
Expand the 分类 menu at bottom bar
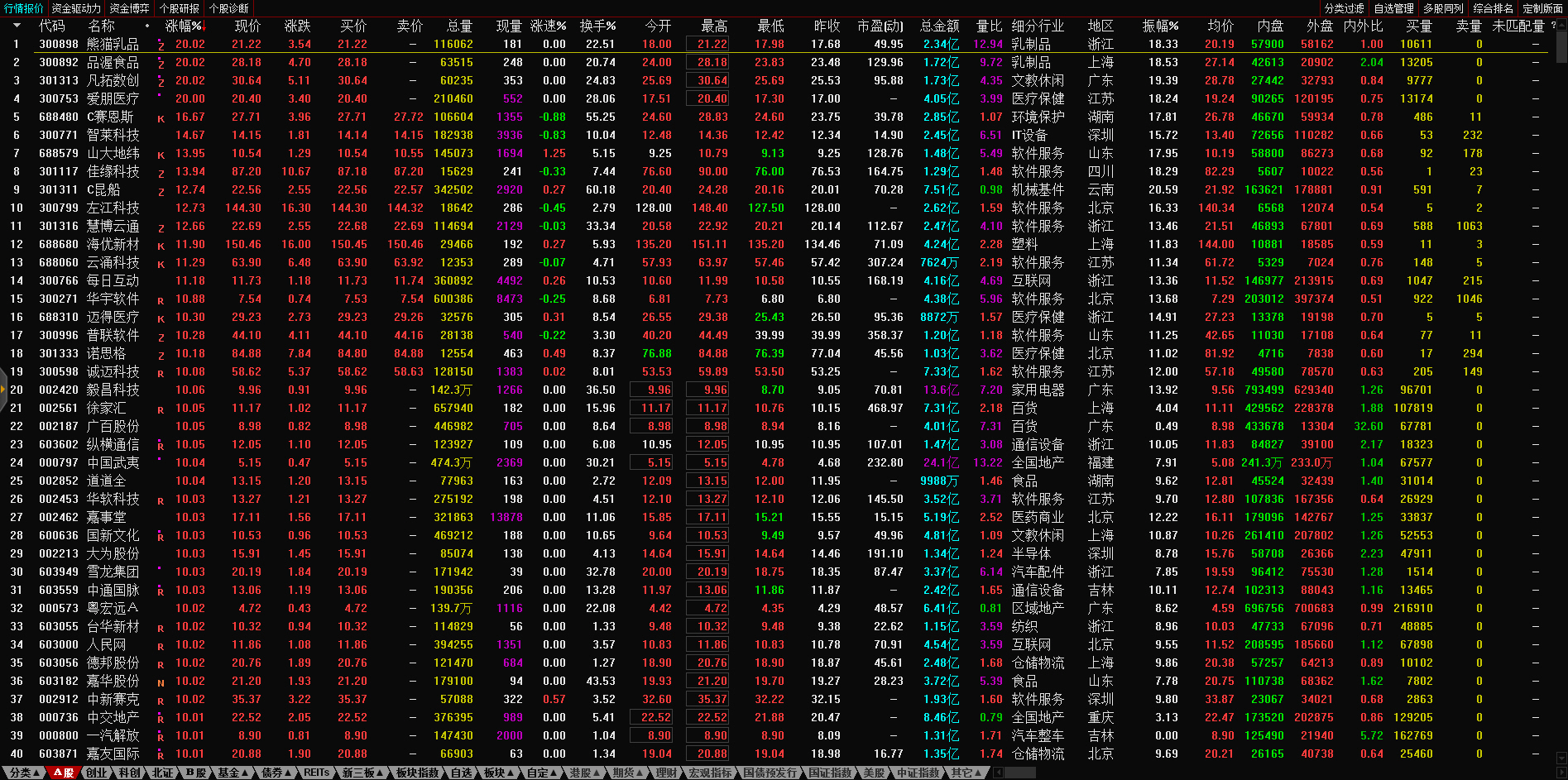pos(24,773)
